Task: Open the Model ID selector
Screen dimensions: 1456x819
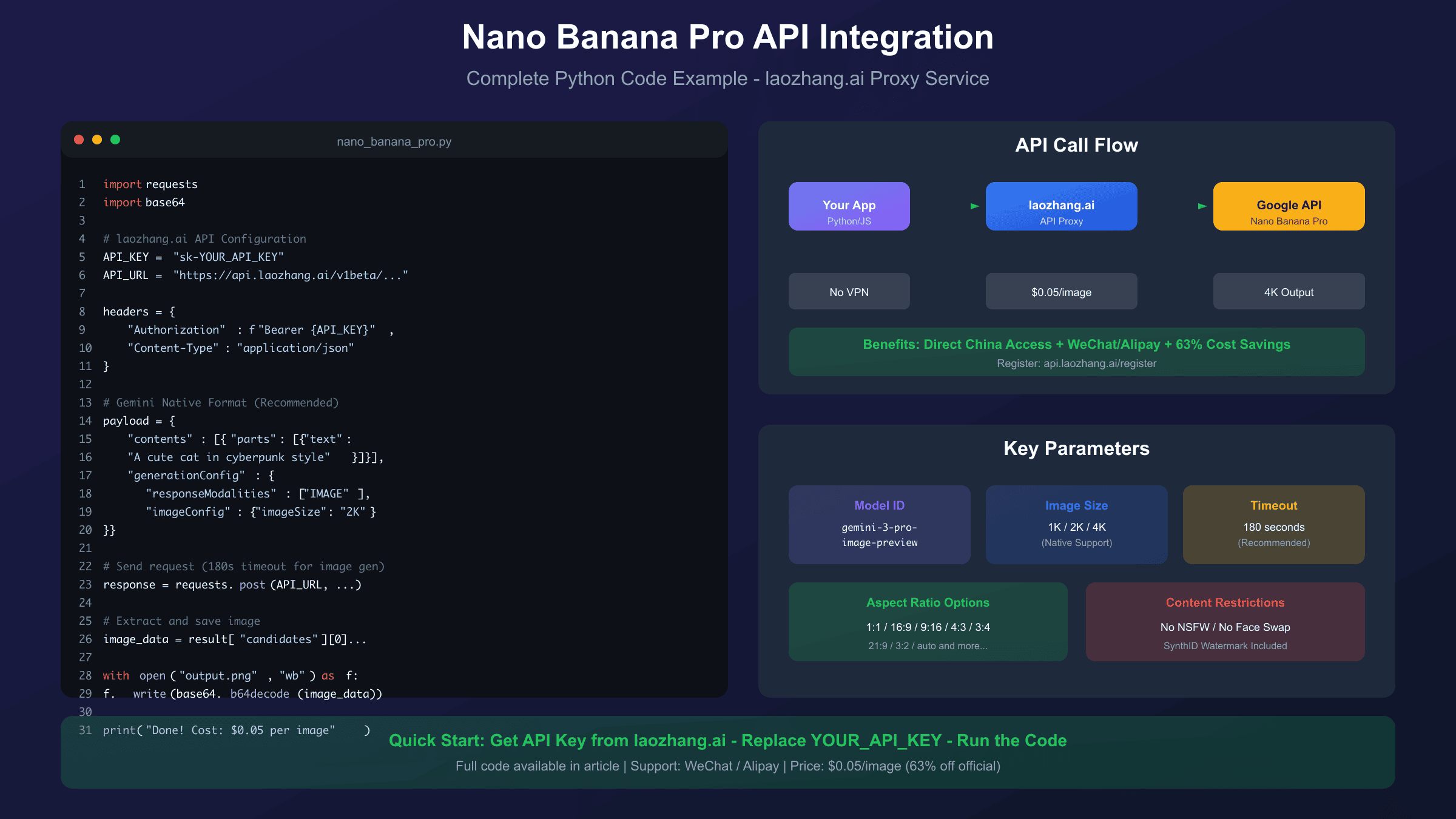Action: click(x=879, y=524)
